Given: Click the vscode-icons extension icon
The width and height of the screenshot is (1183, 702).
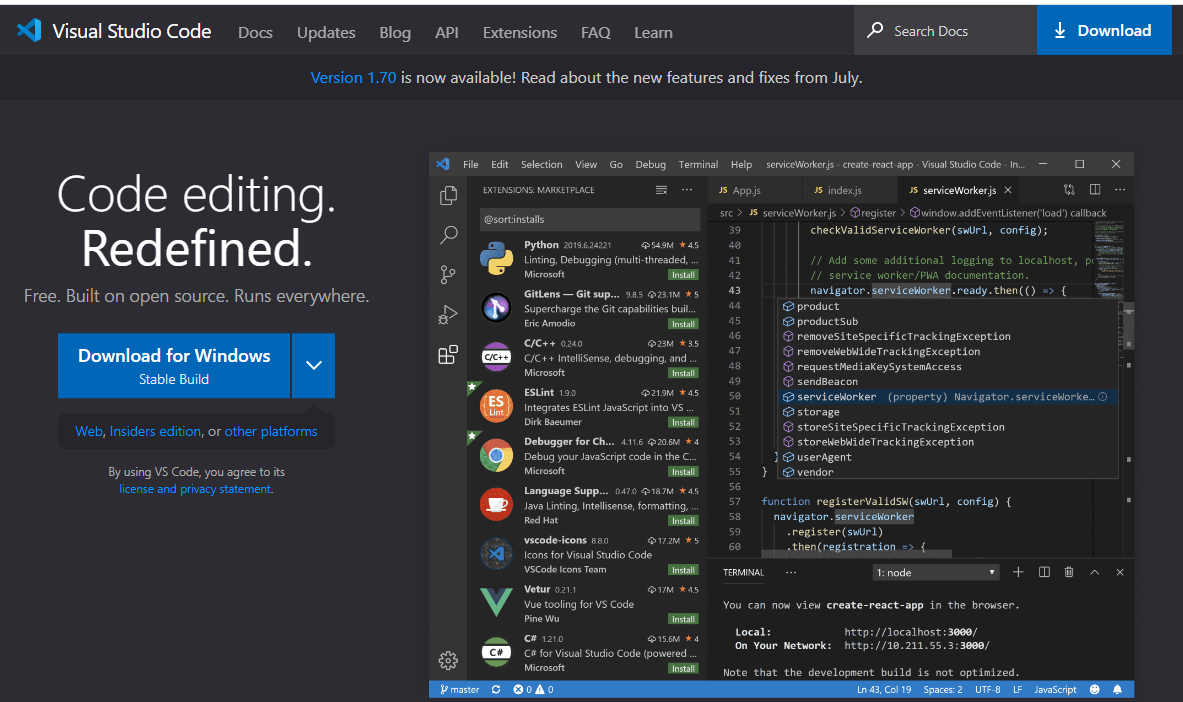Looking at the screenshot, I should pyautogui.click(x=496, y=554).
